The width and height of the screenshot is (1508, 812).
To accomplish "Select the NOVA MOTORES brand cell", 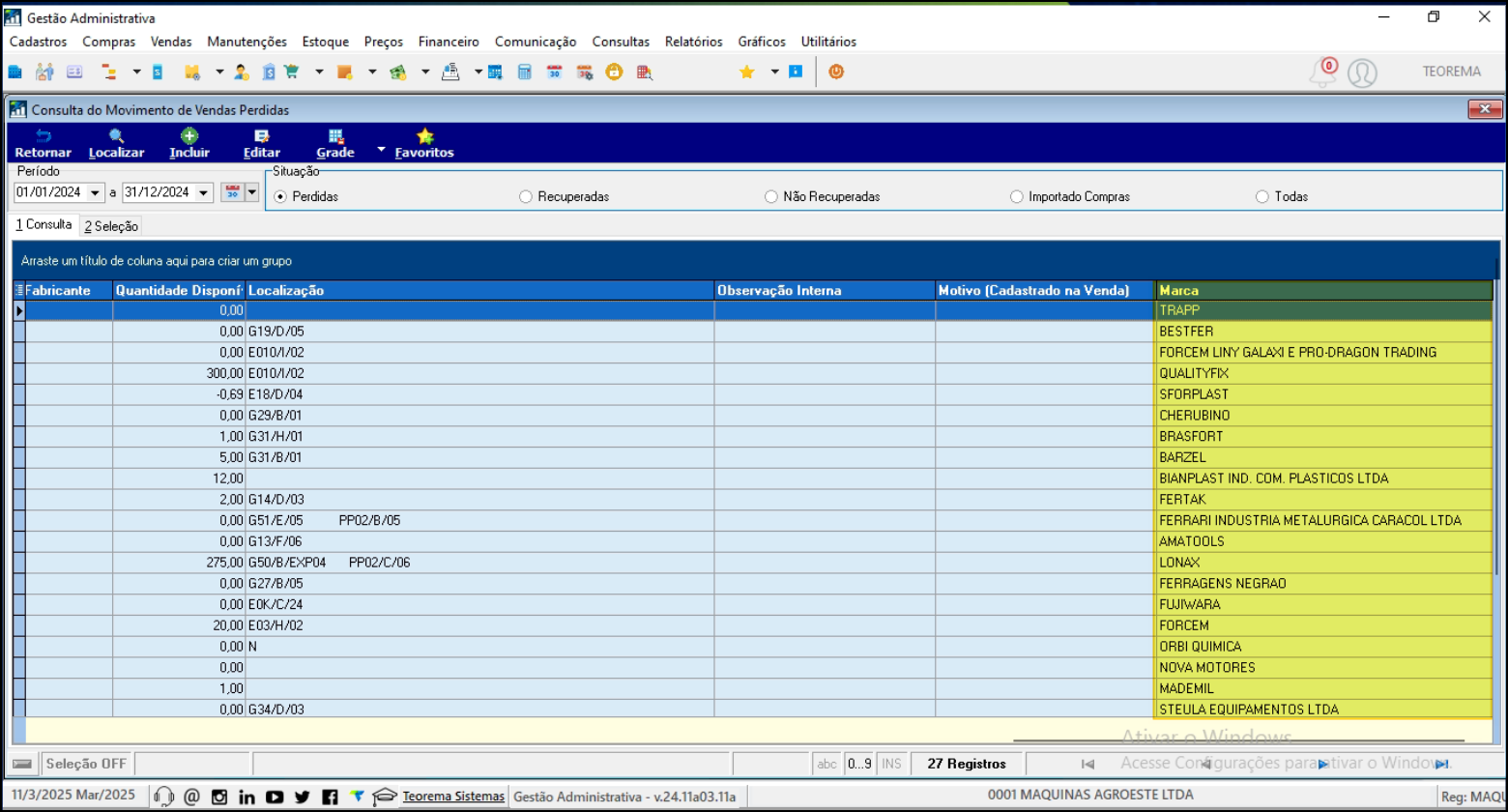I will (1323, 667).
